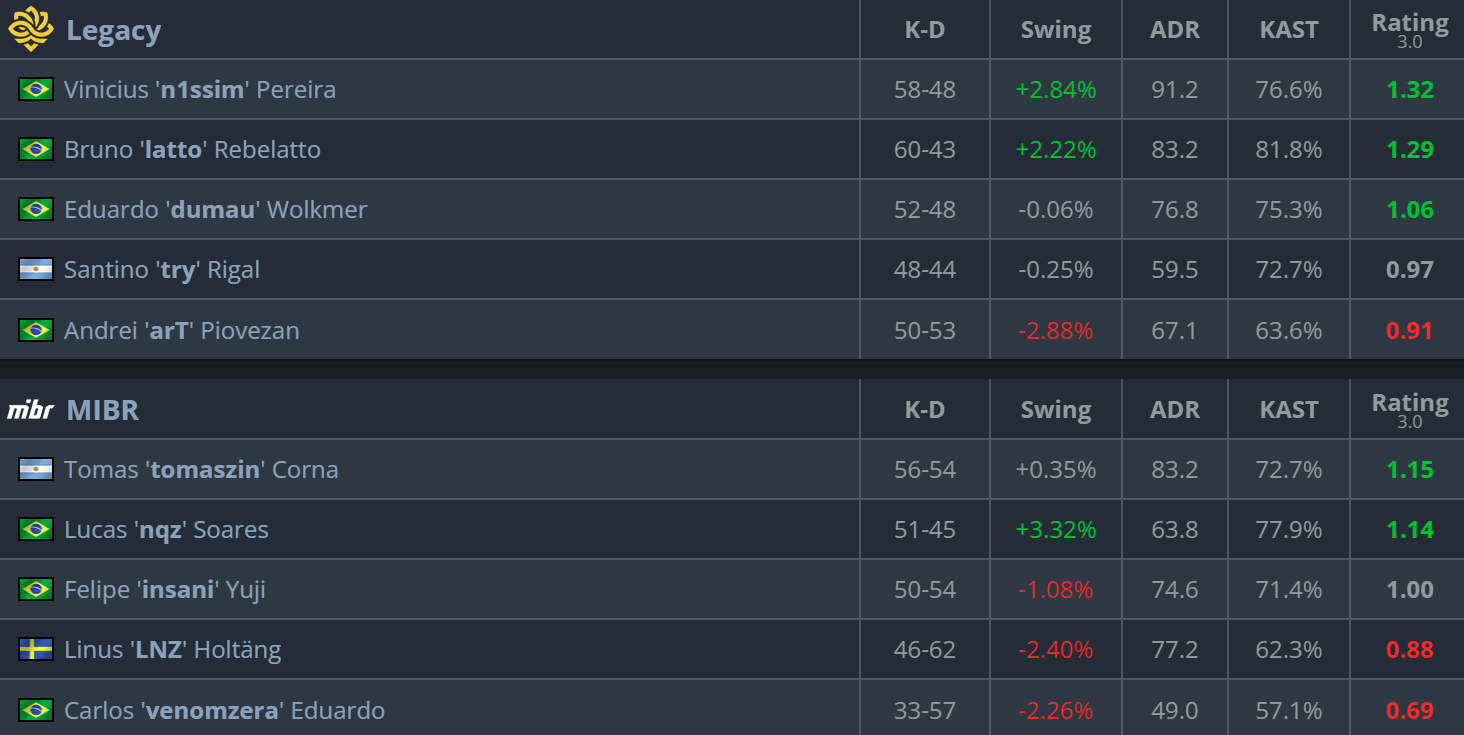This screenshot has height=735, width=1464.
Task: Open Bruno 'latto' Rebelatto player profile
Action: coord(192,149)
